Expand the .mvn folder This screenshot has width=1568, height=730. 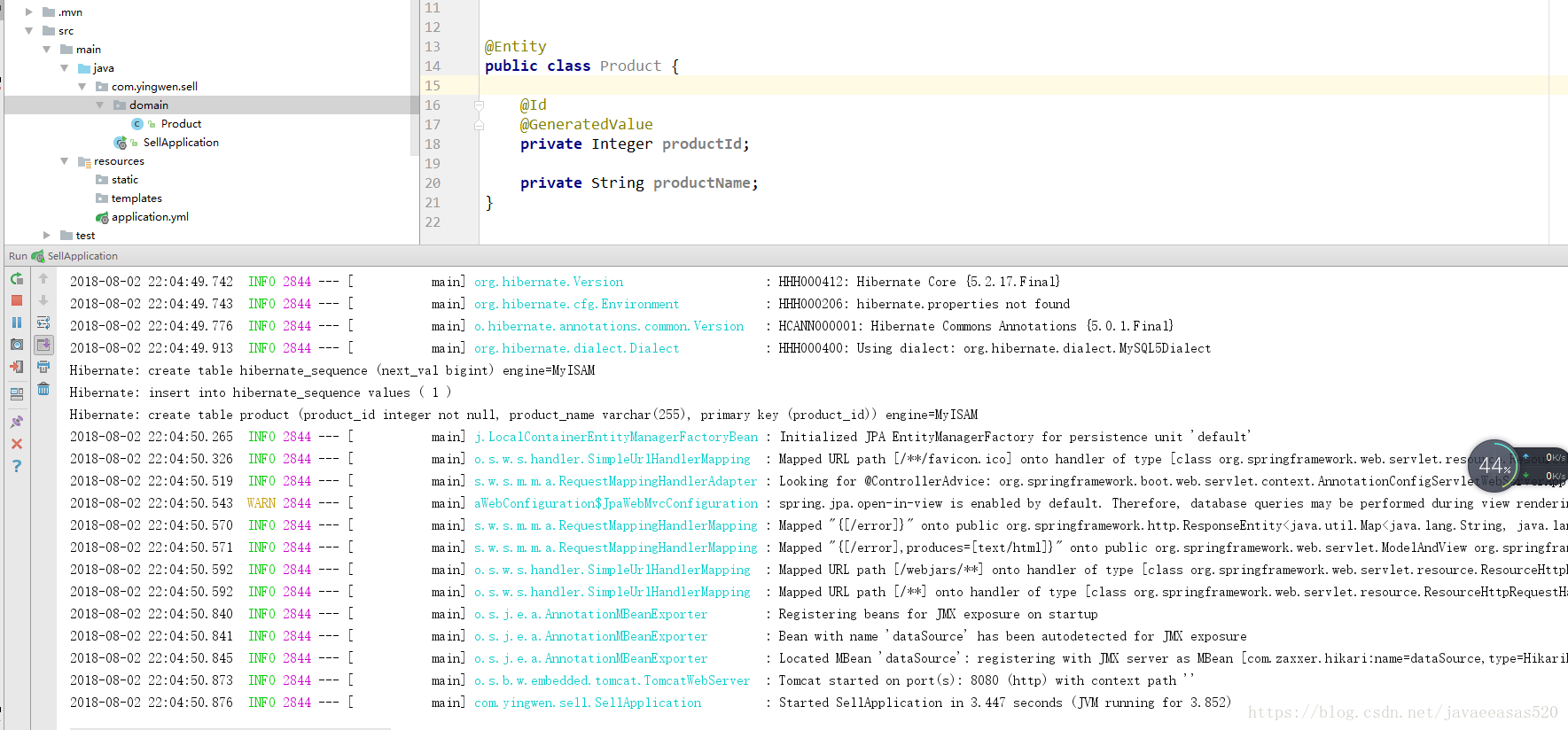tap(29, 12)
